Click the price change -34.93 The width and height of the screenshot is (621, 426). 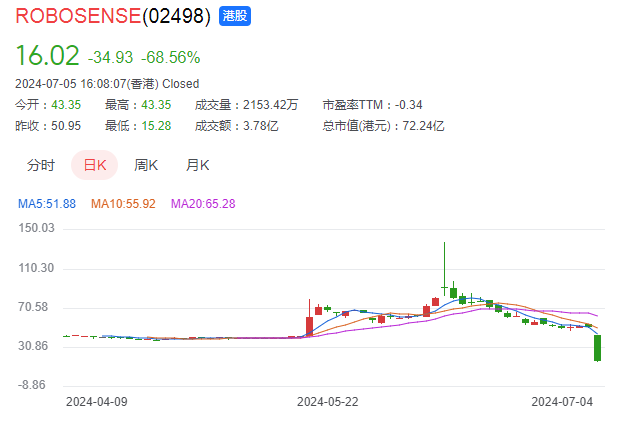110,57
